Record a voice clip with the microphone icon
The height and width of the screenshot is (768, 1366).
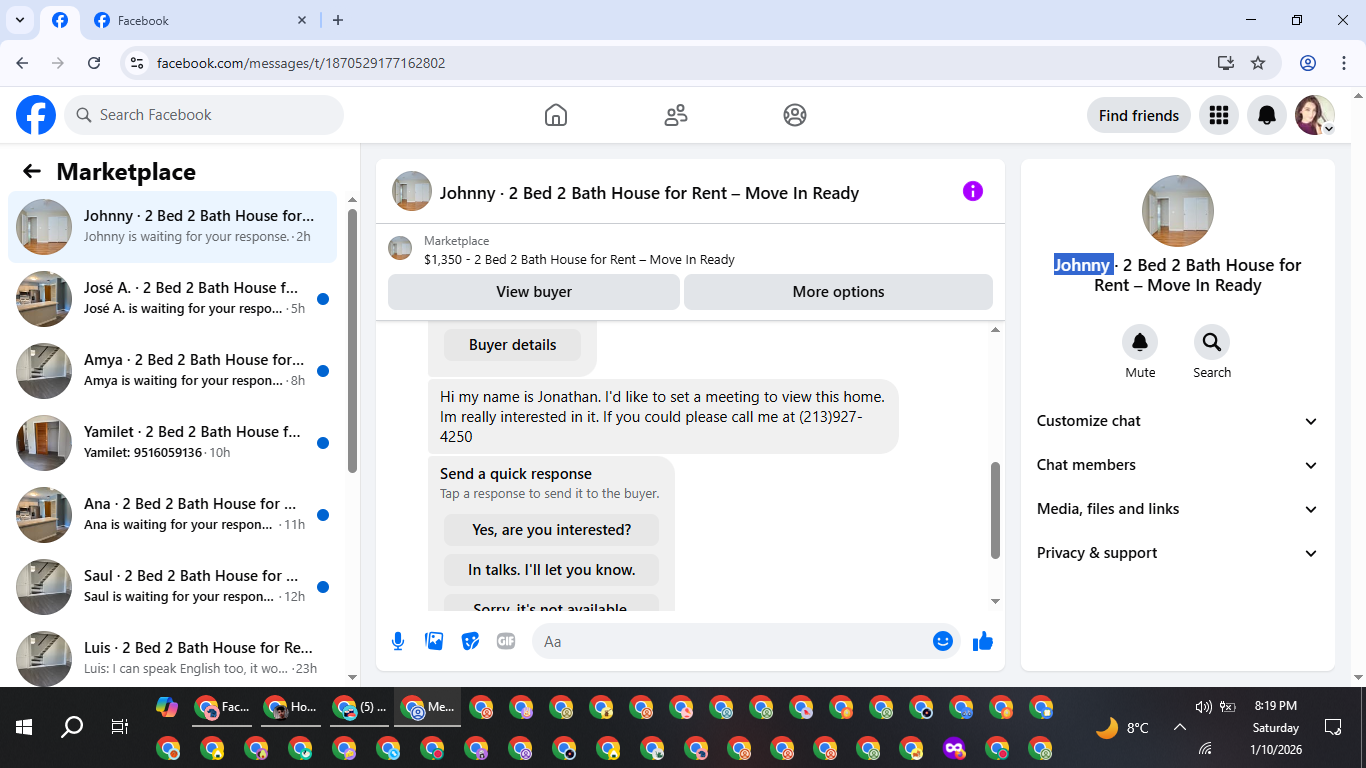pos(398,641)
